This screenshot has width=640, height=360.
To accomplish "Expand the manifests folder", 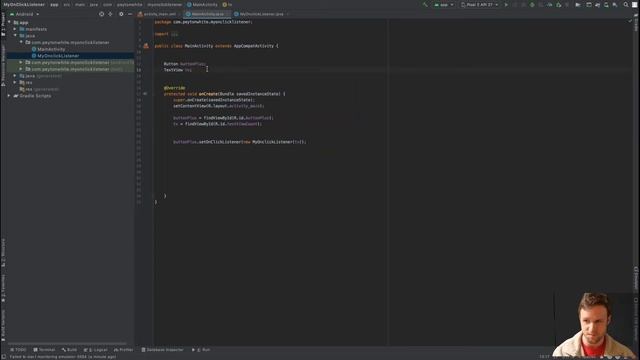I will click(15, 29).
